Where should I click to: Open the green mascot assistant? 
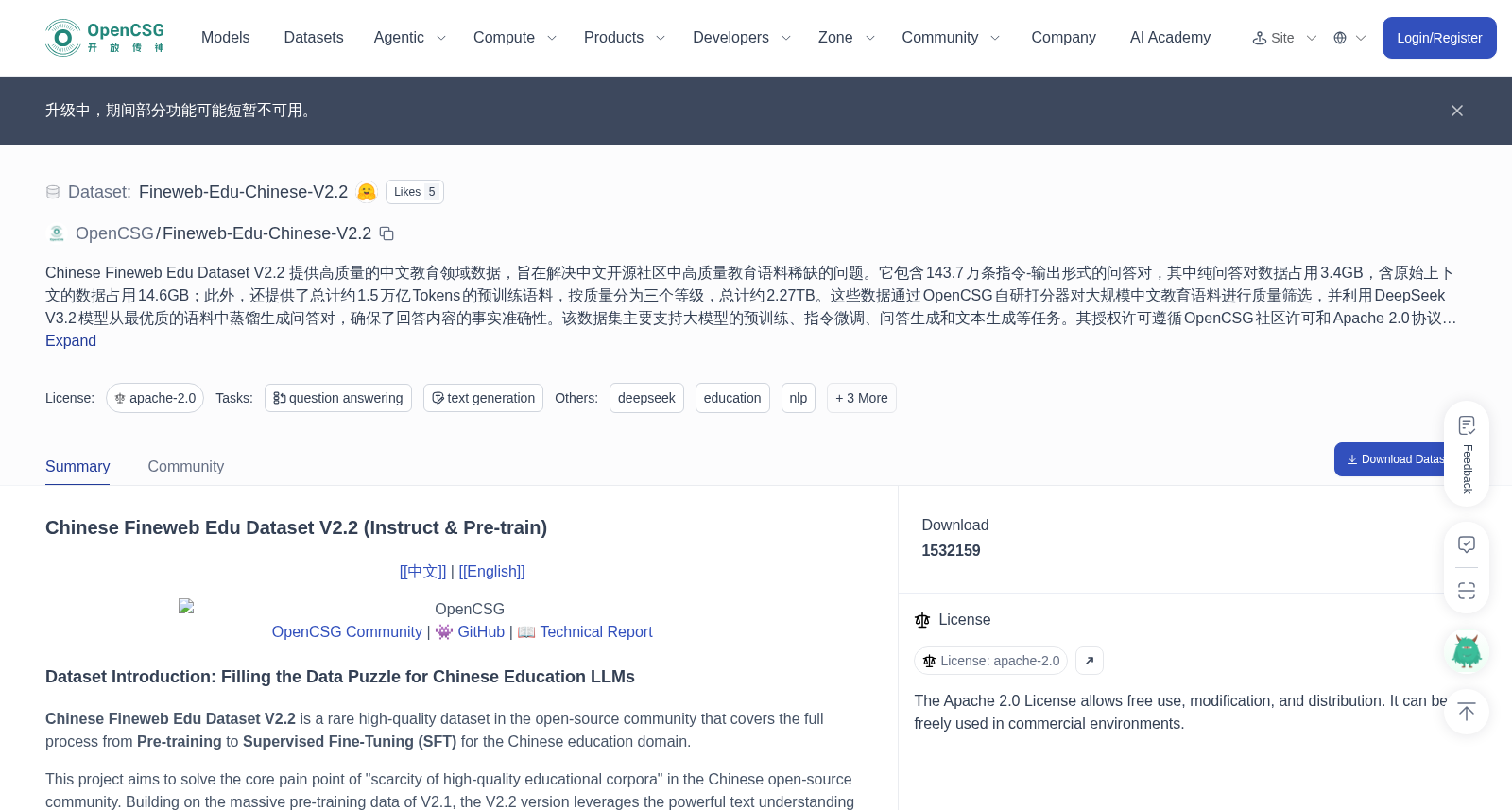1467,651
